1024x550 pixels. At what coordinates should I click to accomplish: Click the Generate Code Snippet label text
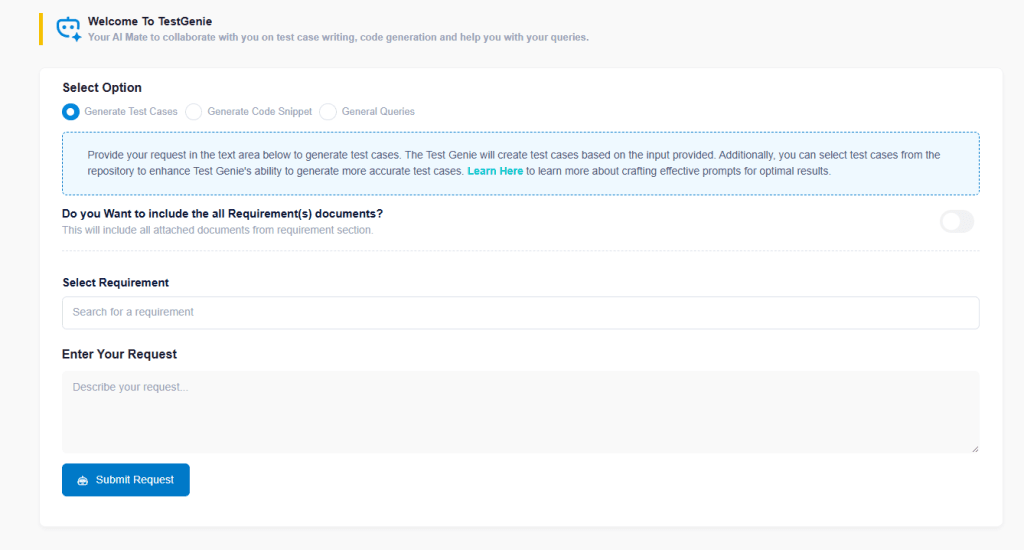[x=260, y=112]
